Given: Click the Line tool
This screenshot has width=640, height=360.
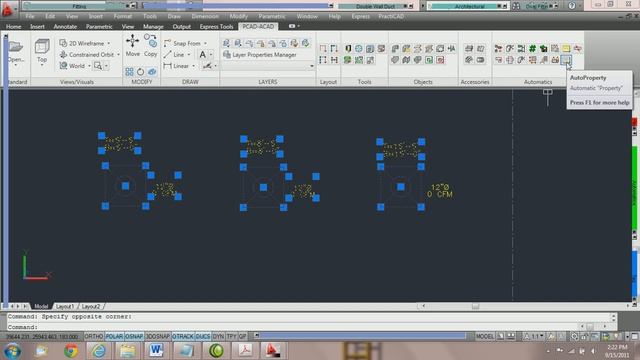Looking at the screenshot, I should 174,54.
